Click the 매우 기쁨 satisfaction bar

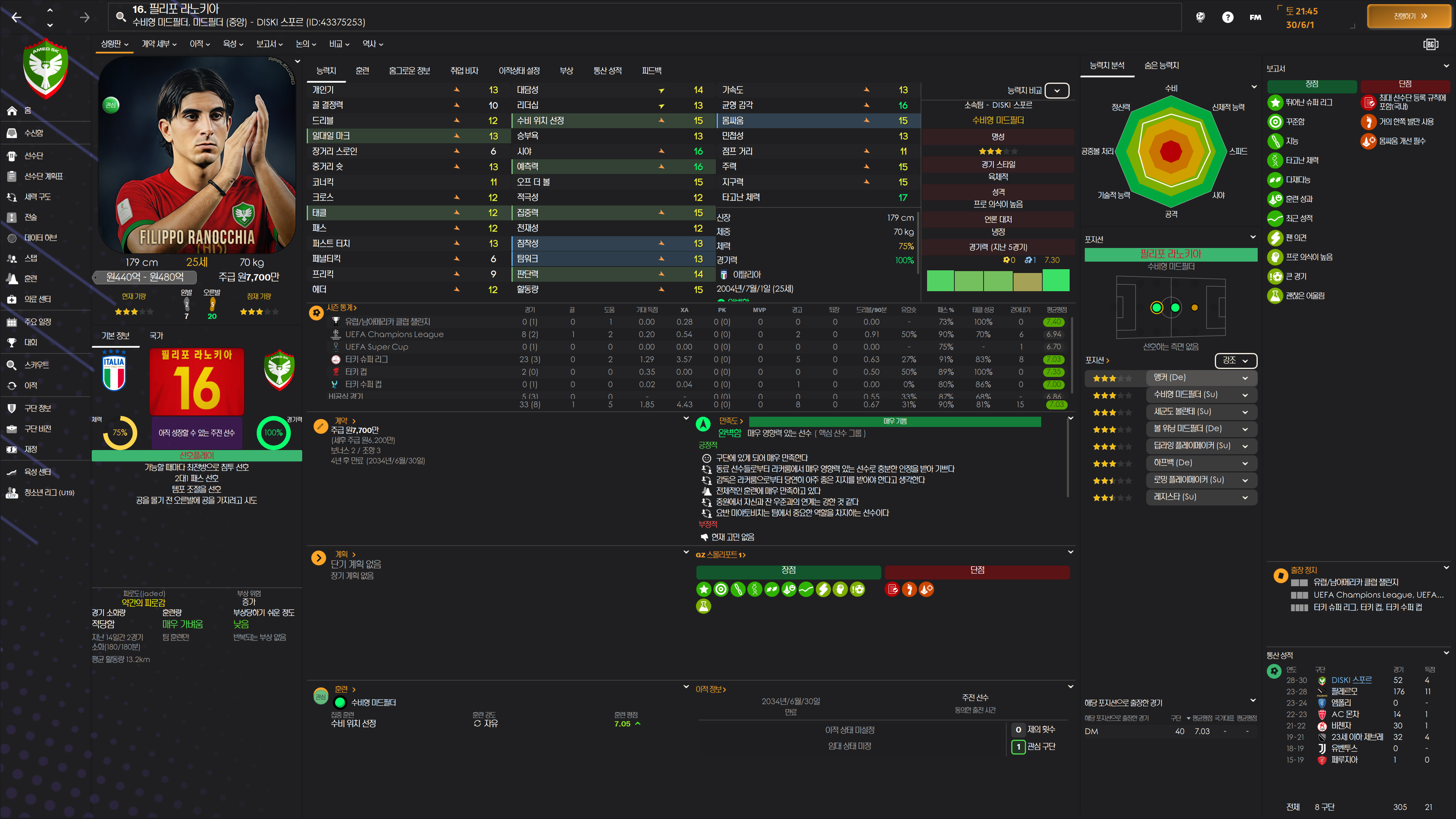tap(894, 421)
